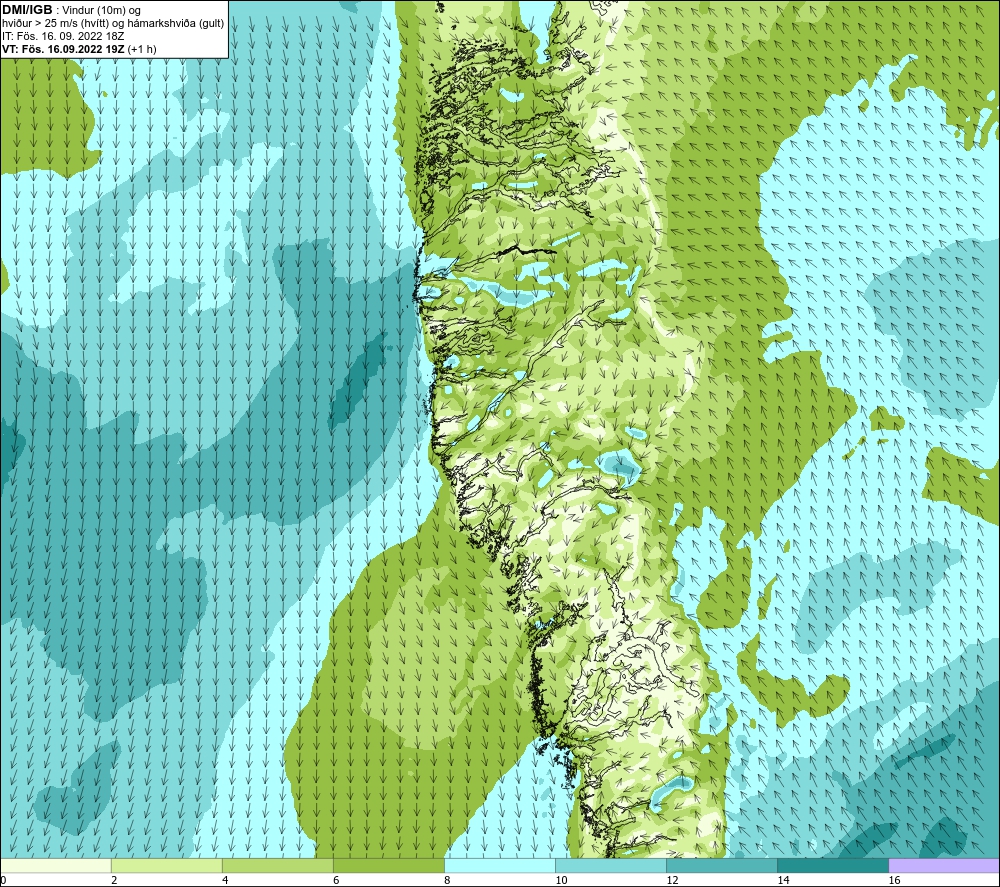Click the 'hviður > 25 m/s (hvítt)' line
This screenshot has height=887, width=1000.
tap(55, 24)
